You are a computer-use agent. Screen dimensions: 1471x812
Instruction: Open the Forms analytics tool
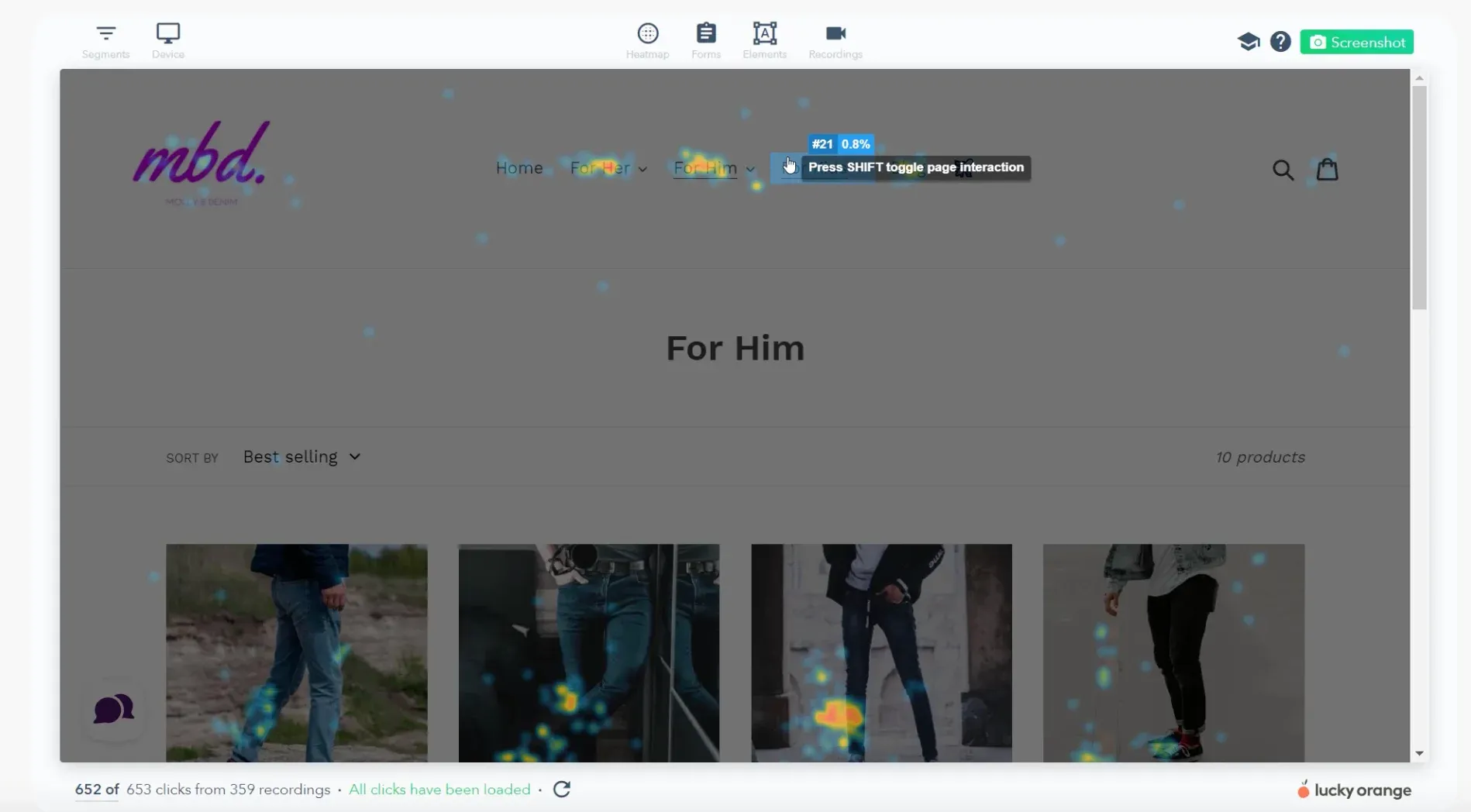click(705, 41)
